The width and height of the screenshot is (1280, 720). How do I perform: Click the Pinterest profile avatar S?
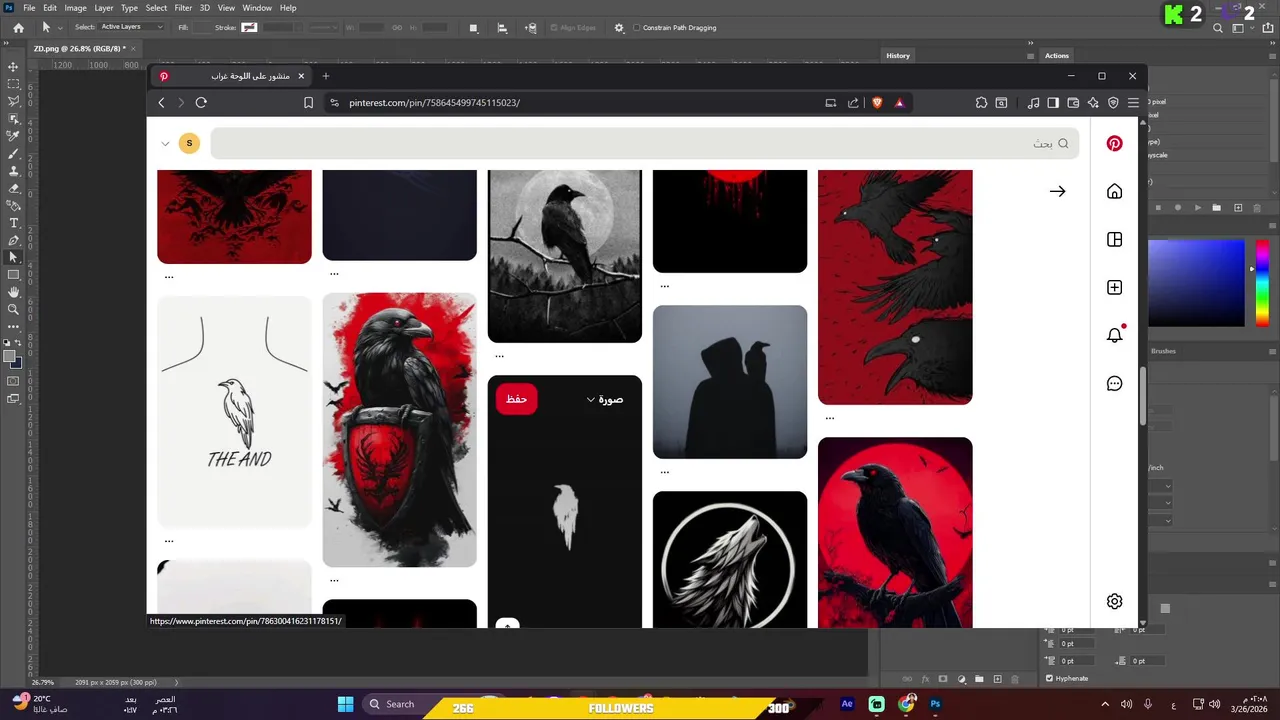pos(188,143)
